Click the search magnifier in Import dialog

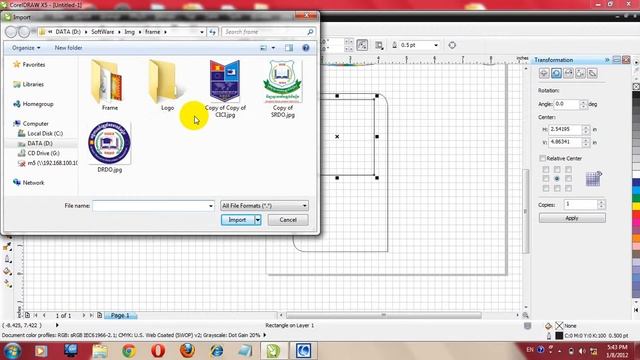pyautogui.click(x=310, y=32)
